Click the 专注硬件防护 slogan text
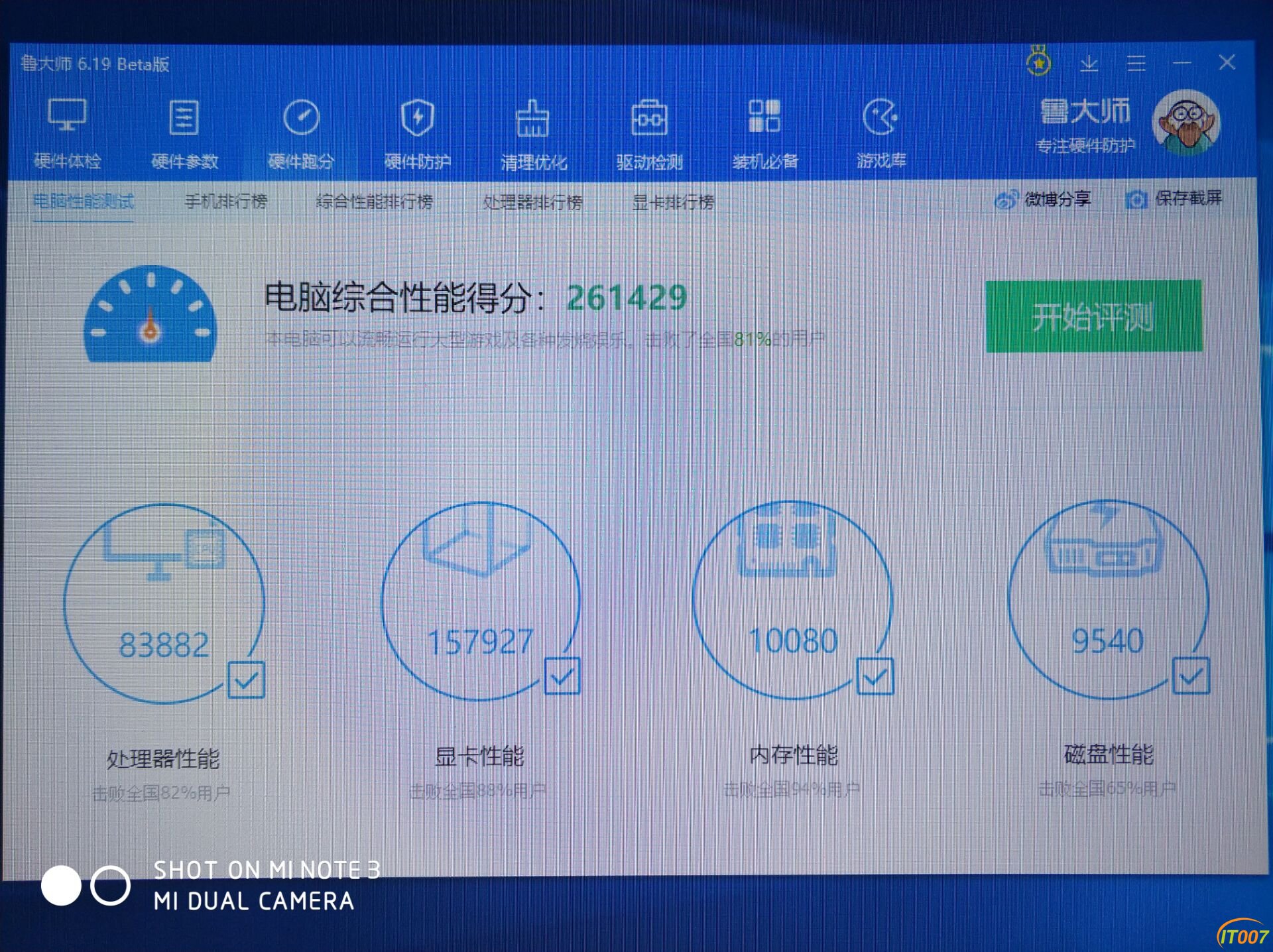Viewport: 1273px width, 952px height. [1085, 146]
